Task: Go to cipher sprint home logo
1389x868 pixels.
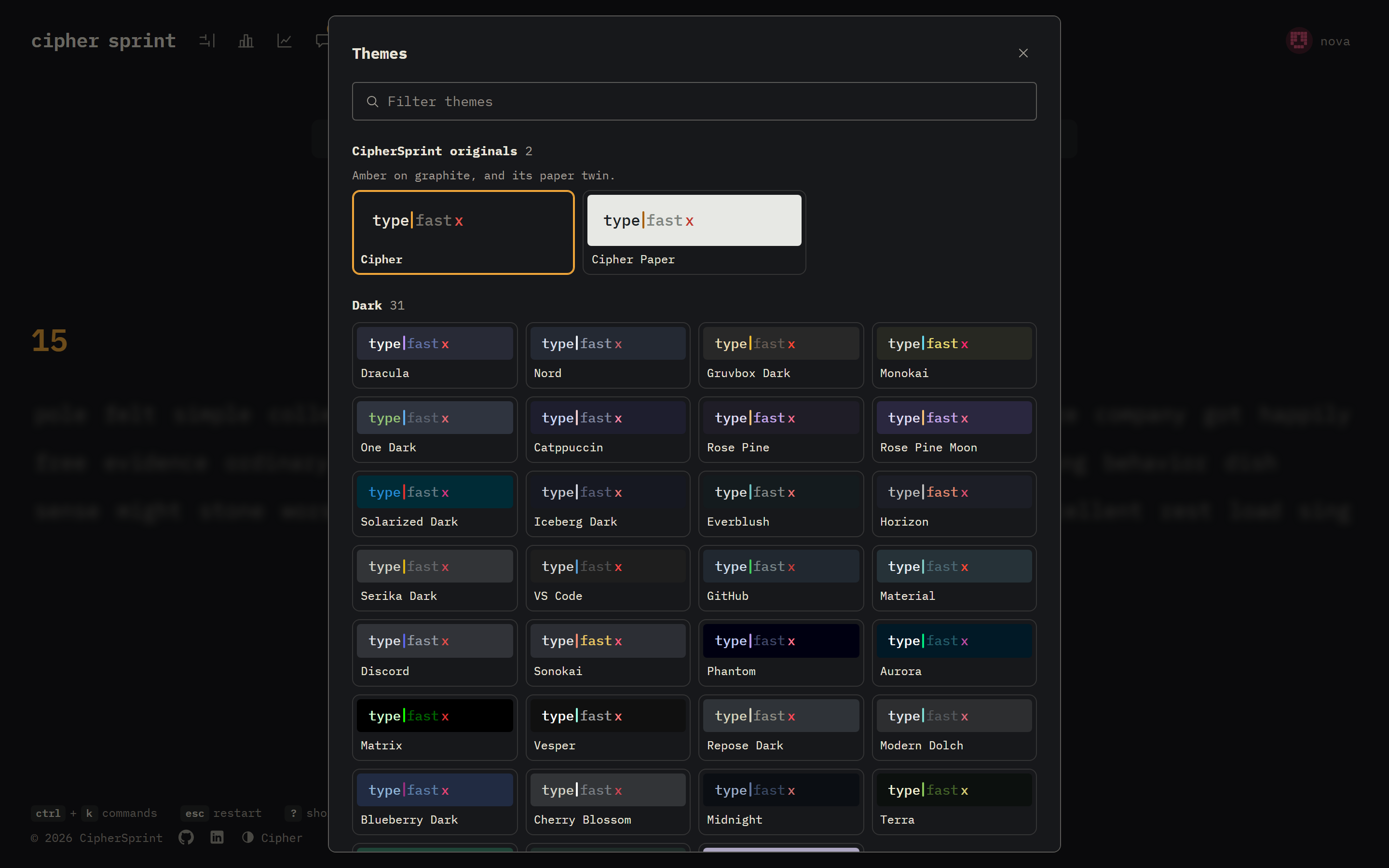Action: click(x=103, y=41)
